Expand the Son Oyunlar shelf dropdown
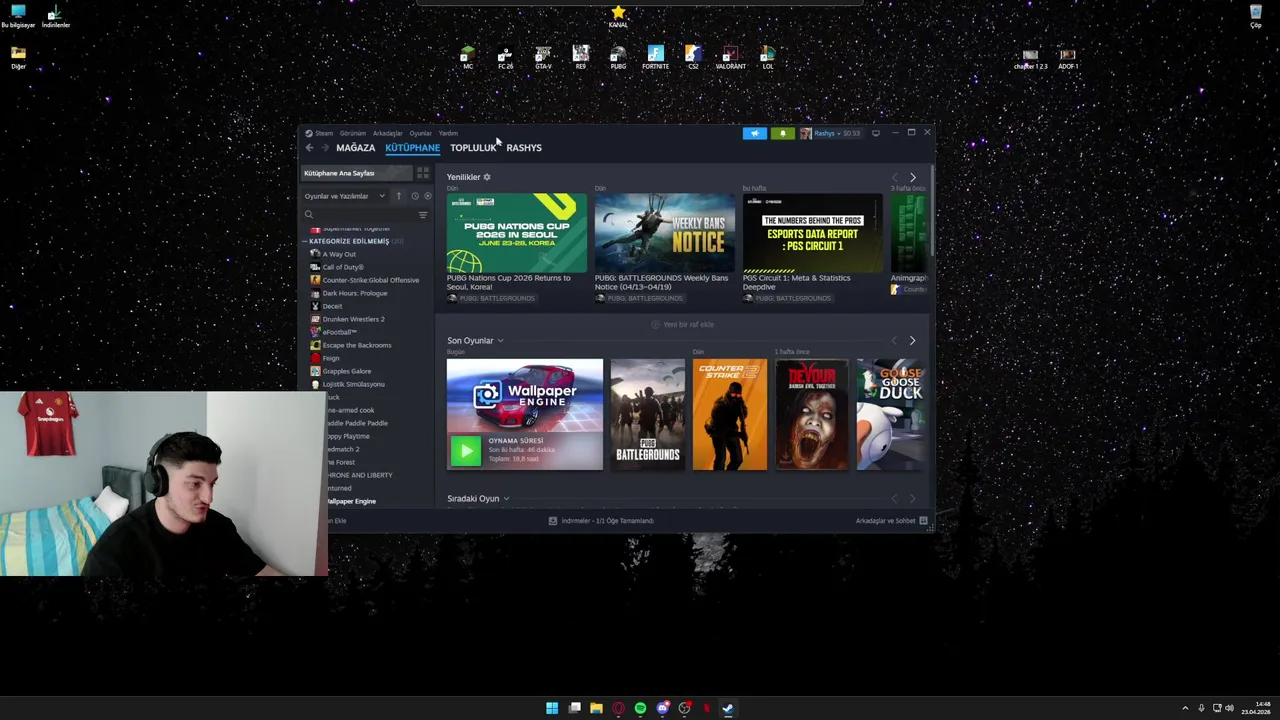Image resolution: width=1280 pixels, height=720 pixels. tap(500, 341)
